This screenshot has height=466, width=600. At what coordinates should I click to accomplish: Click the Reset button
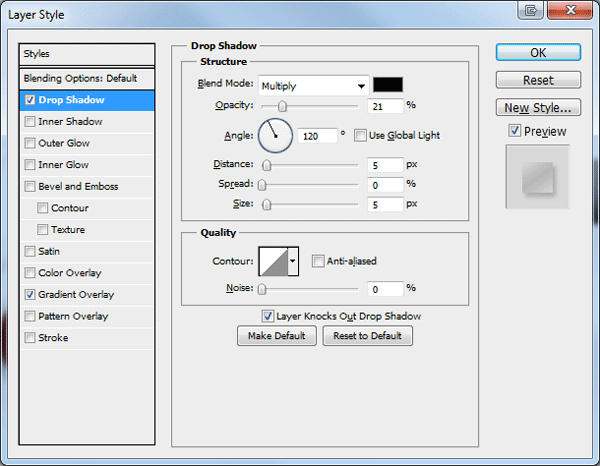point(538,80)
